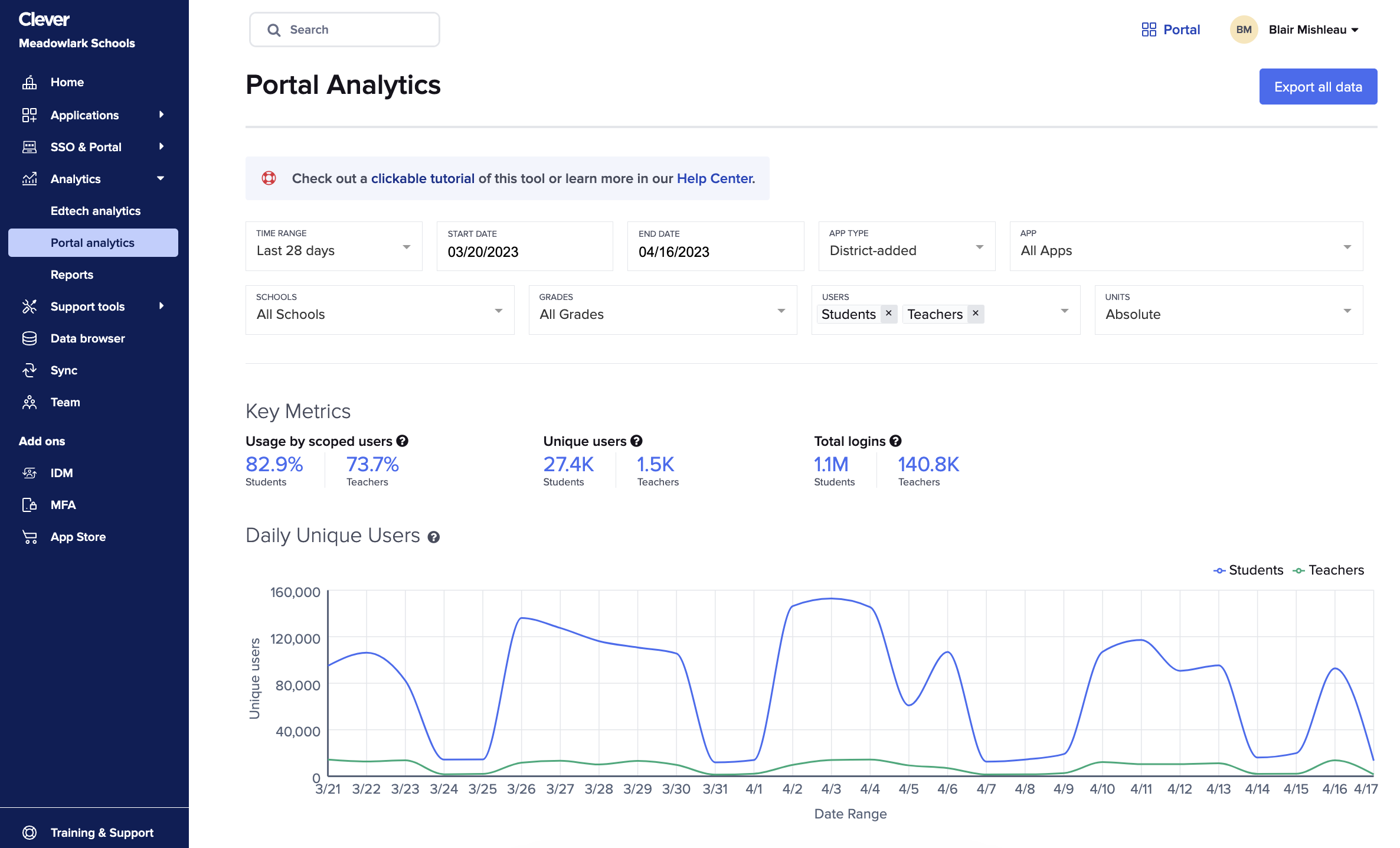
Task: Select the Data browser icon
Action: [x=30, y=338]
